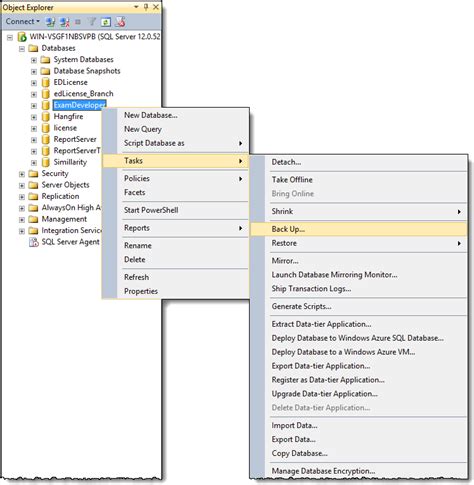Open the Shrink submenu
The image size is (474, 485).
click(x=359, y=212)
